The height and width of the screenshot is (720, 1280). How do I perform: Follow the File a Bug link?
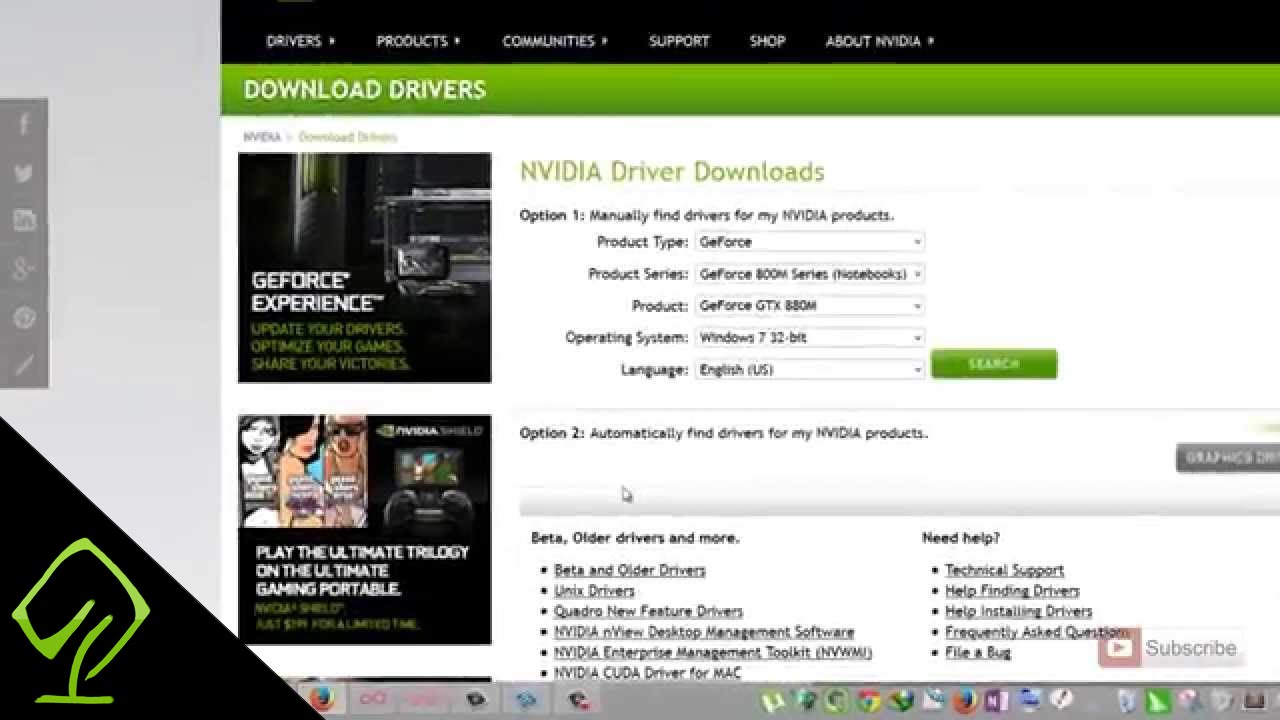978,652
